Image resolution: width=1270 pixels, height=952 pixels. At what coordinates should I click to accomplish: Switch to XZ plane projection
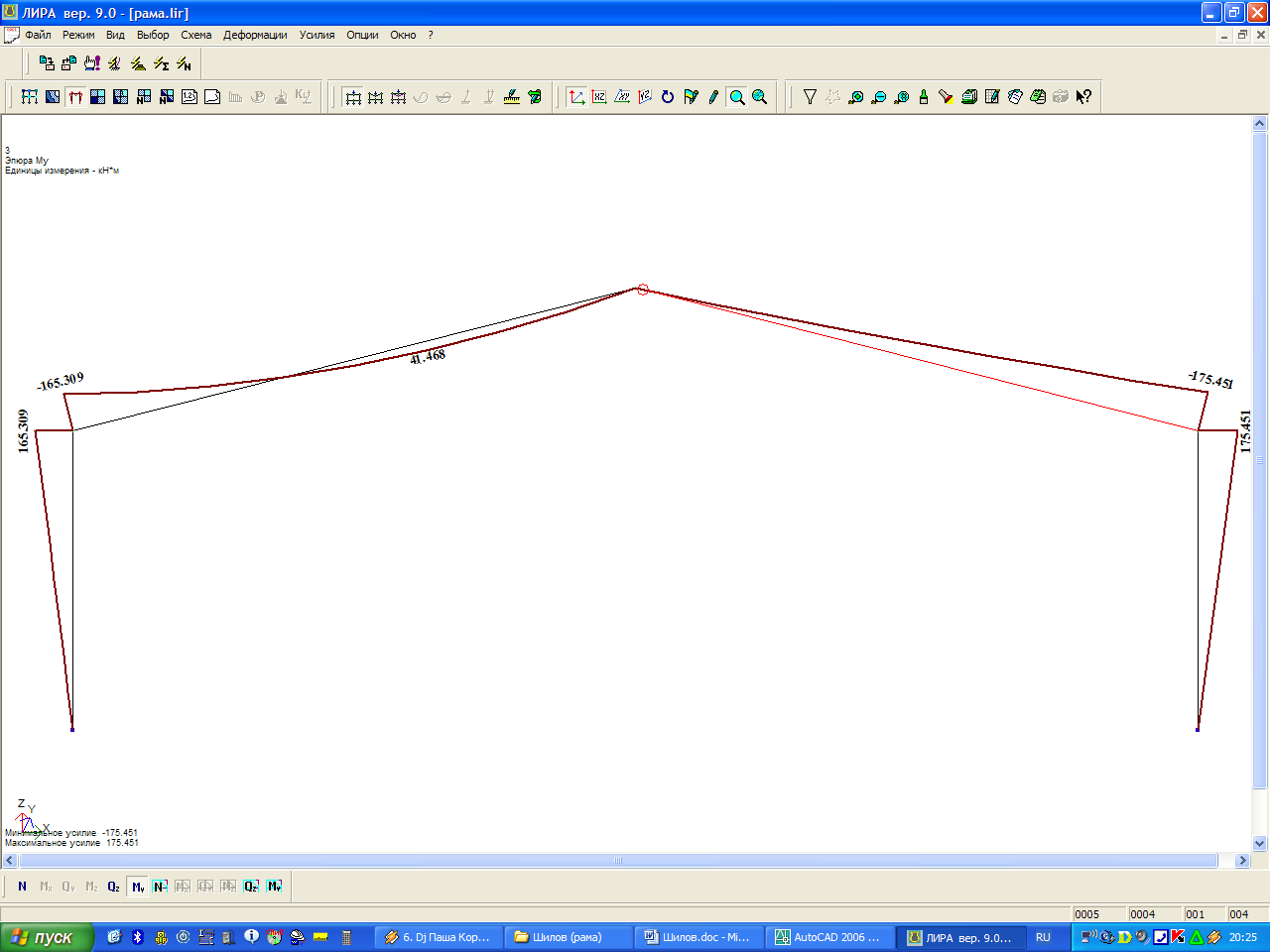[x=599, y=96]
